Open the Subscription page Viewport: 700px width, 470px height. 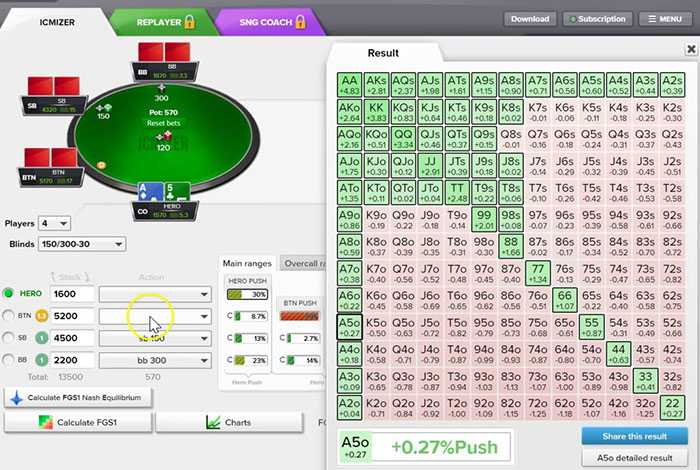(x=598, y=19)
